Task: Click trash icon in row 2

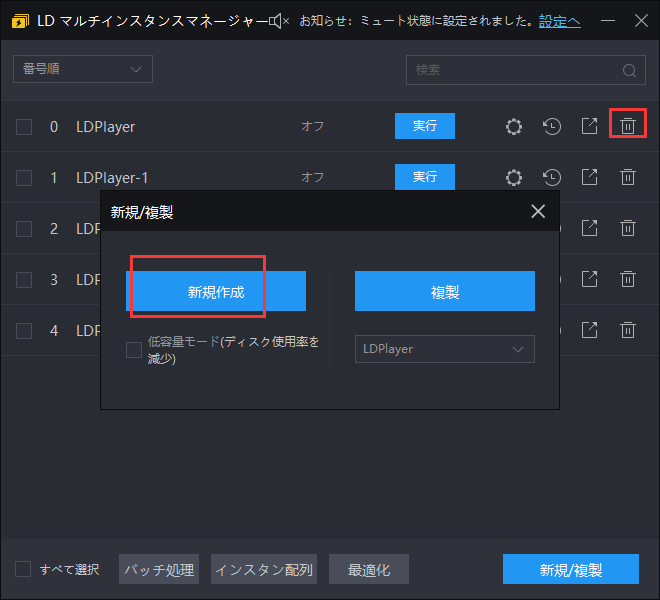Action: click(x=628, y=228)
